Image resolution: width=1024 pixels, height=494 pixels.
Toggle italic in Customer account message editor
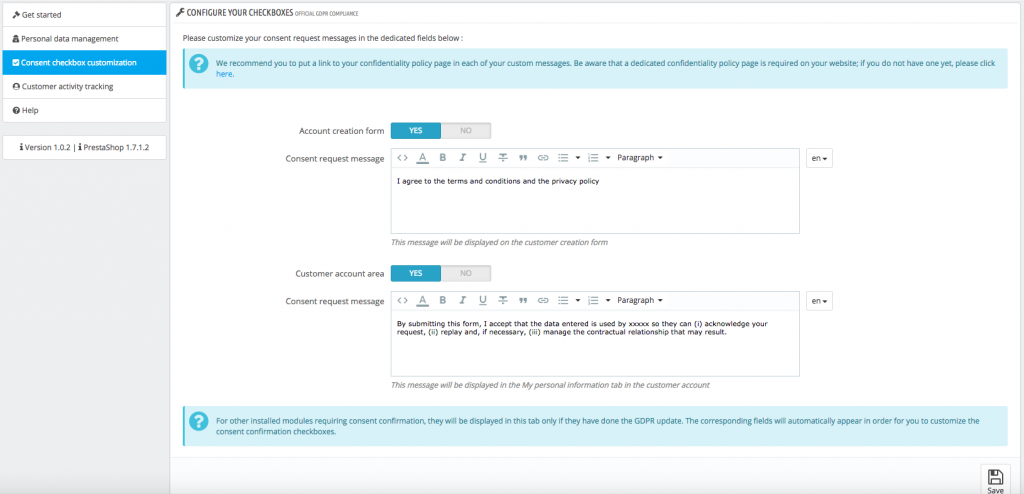click(x=462, y=301)
